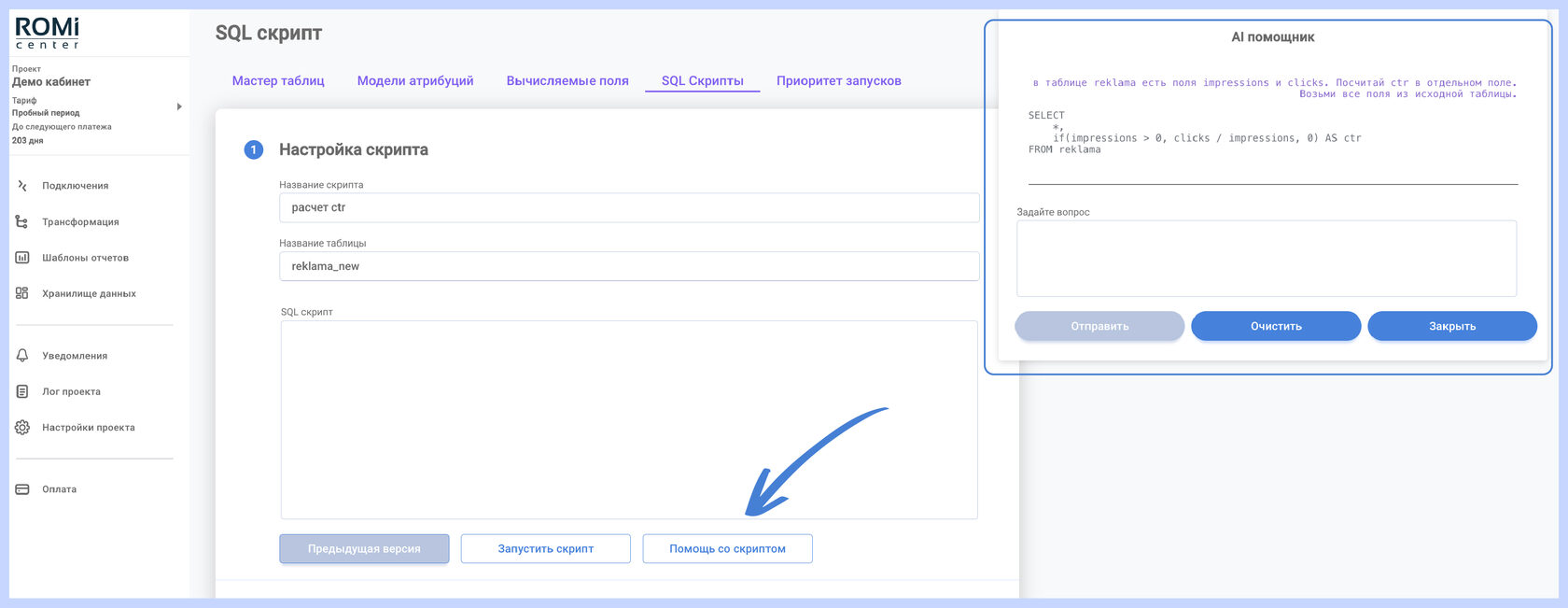Open Подключения in the sidebar
The width and height of the screenshot is (1568, 608).
(75, 186)
